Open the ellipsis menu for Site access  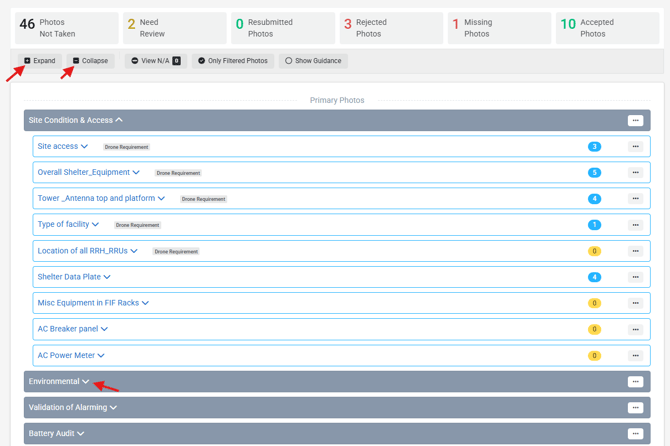(635, 147)
